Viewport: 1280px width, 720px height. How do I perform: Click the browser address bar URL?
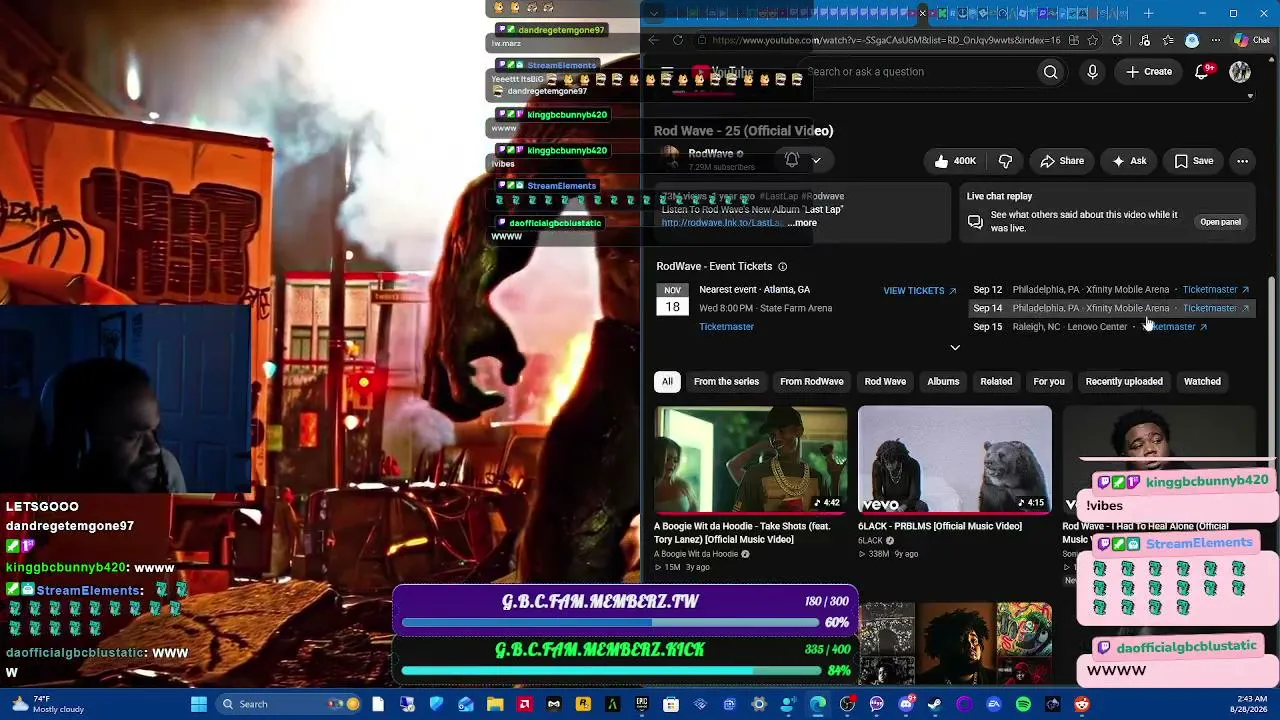(x=885, y=40)
